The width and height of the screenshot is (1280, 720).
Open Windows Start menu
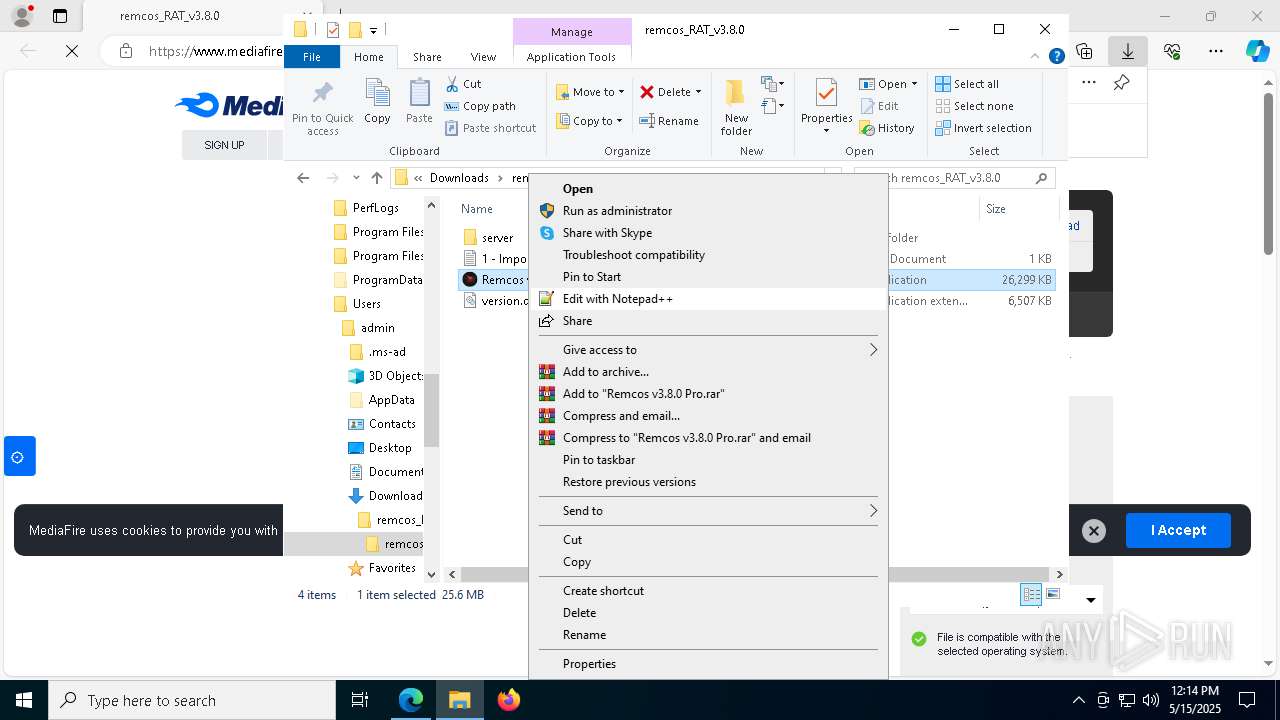pos(23,700)
